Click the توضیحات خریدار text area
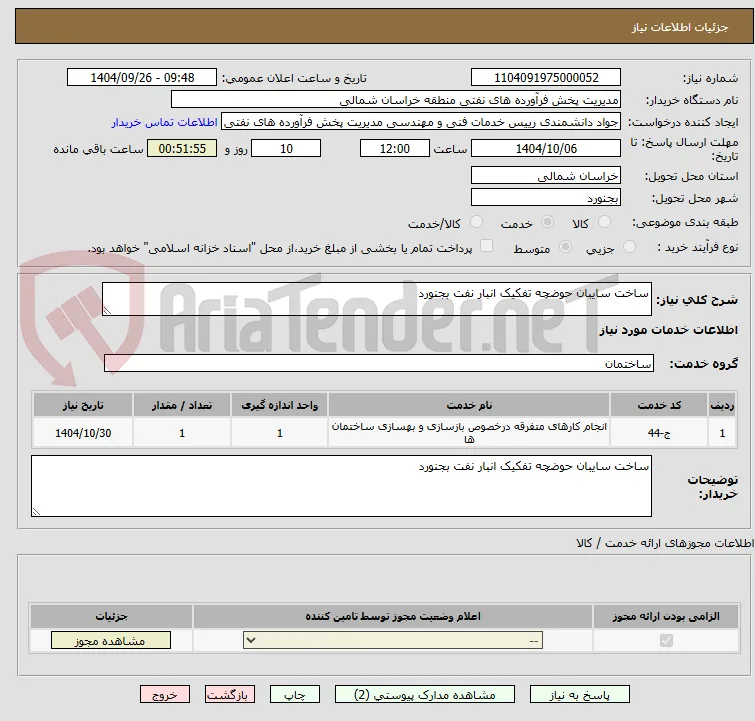The width and height of the screenshot is (755, 721). (x=341, y=486)
